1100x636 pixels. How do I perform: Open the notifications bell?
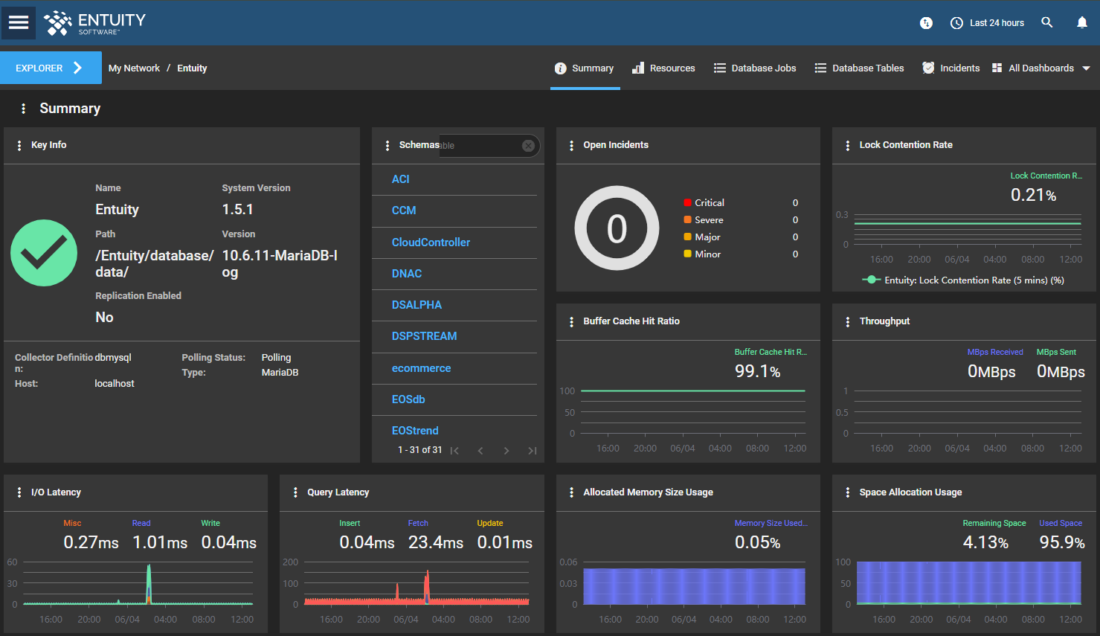pyautogui.click(x=1082, y=22)
